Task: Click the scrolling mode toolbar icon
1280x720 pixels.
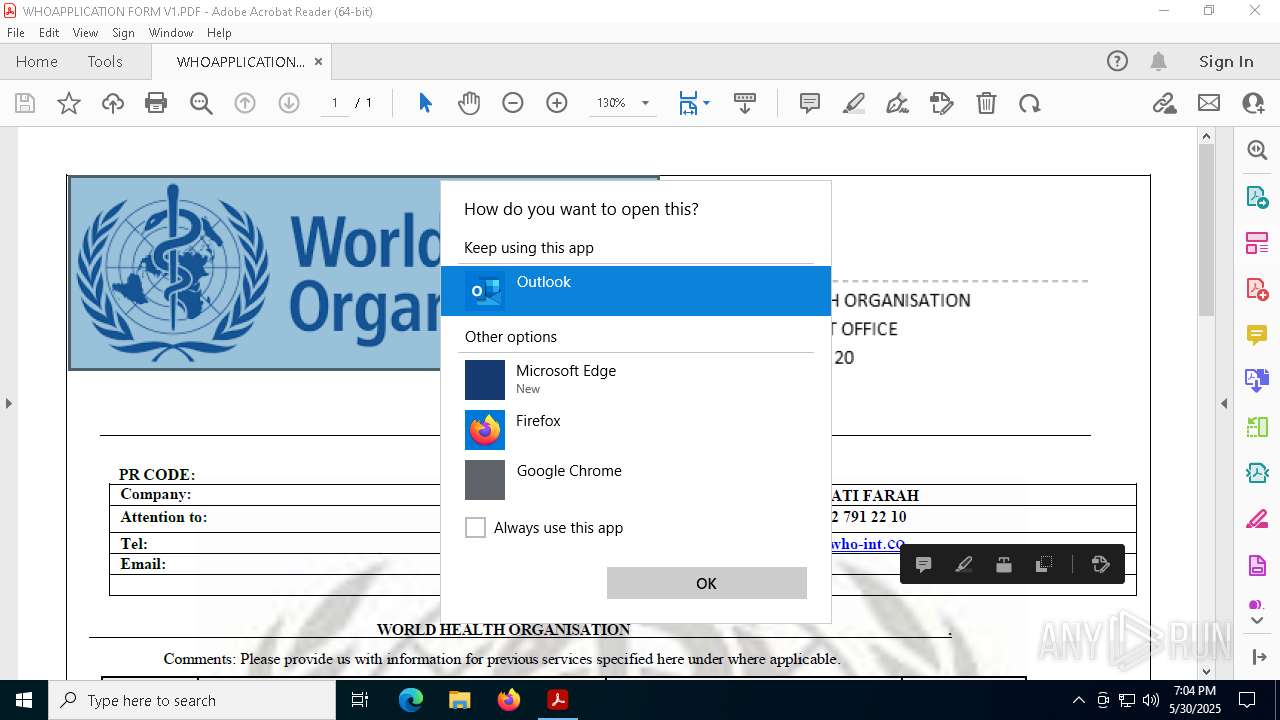Action: 745,103
